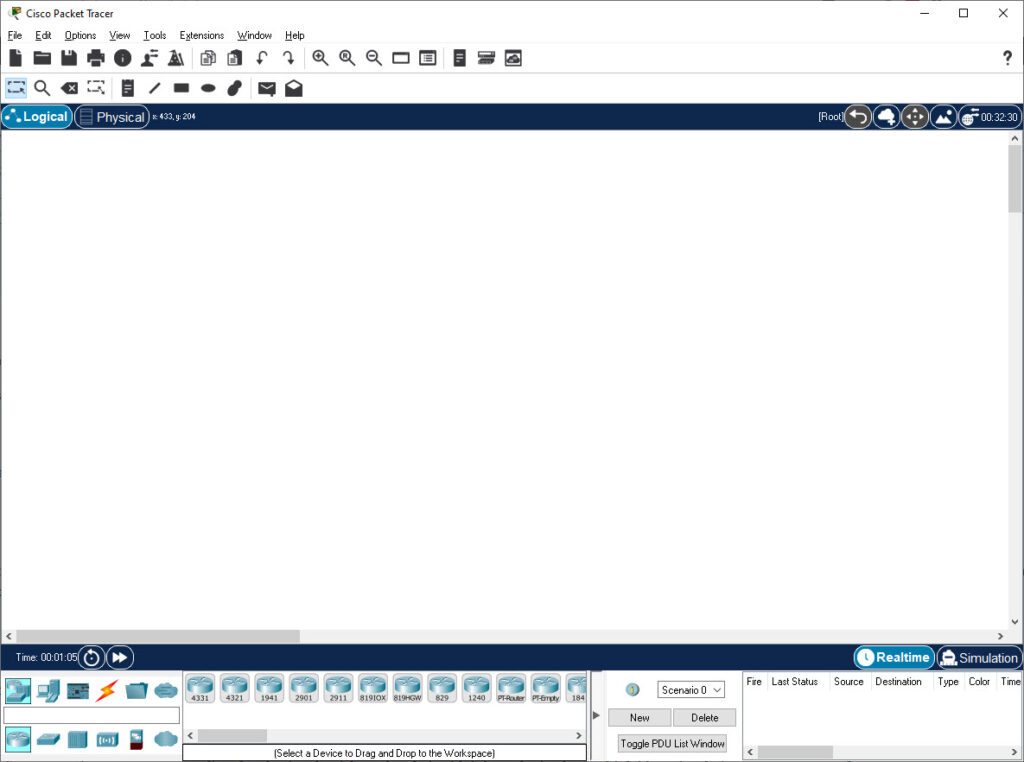Open the Options menu
1024x762 pixels.
[80, 35]
